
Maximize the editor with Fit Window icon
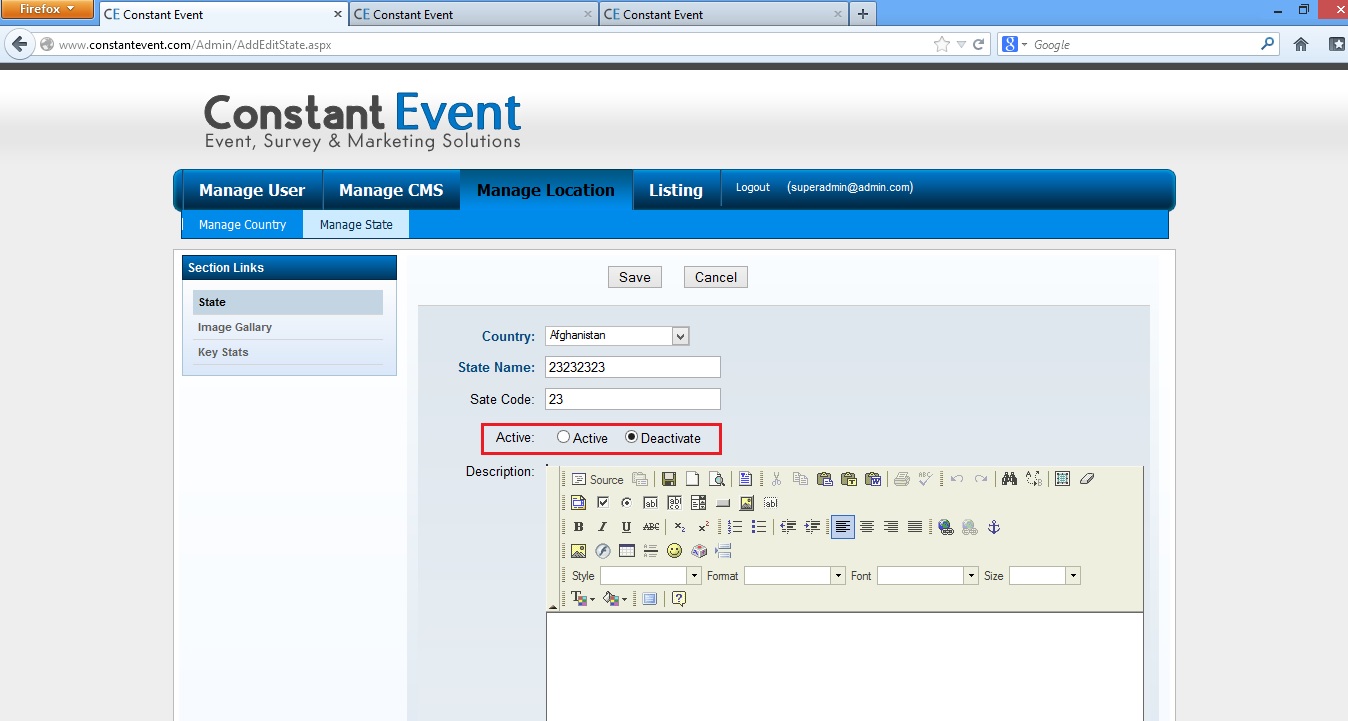[x=649, y=599]
